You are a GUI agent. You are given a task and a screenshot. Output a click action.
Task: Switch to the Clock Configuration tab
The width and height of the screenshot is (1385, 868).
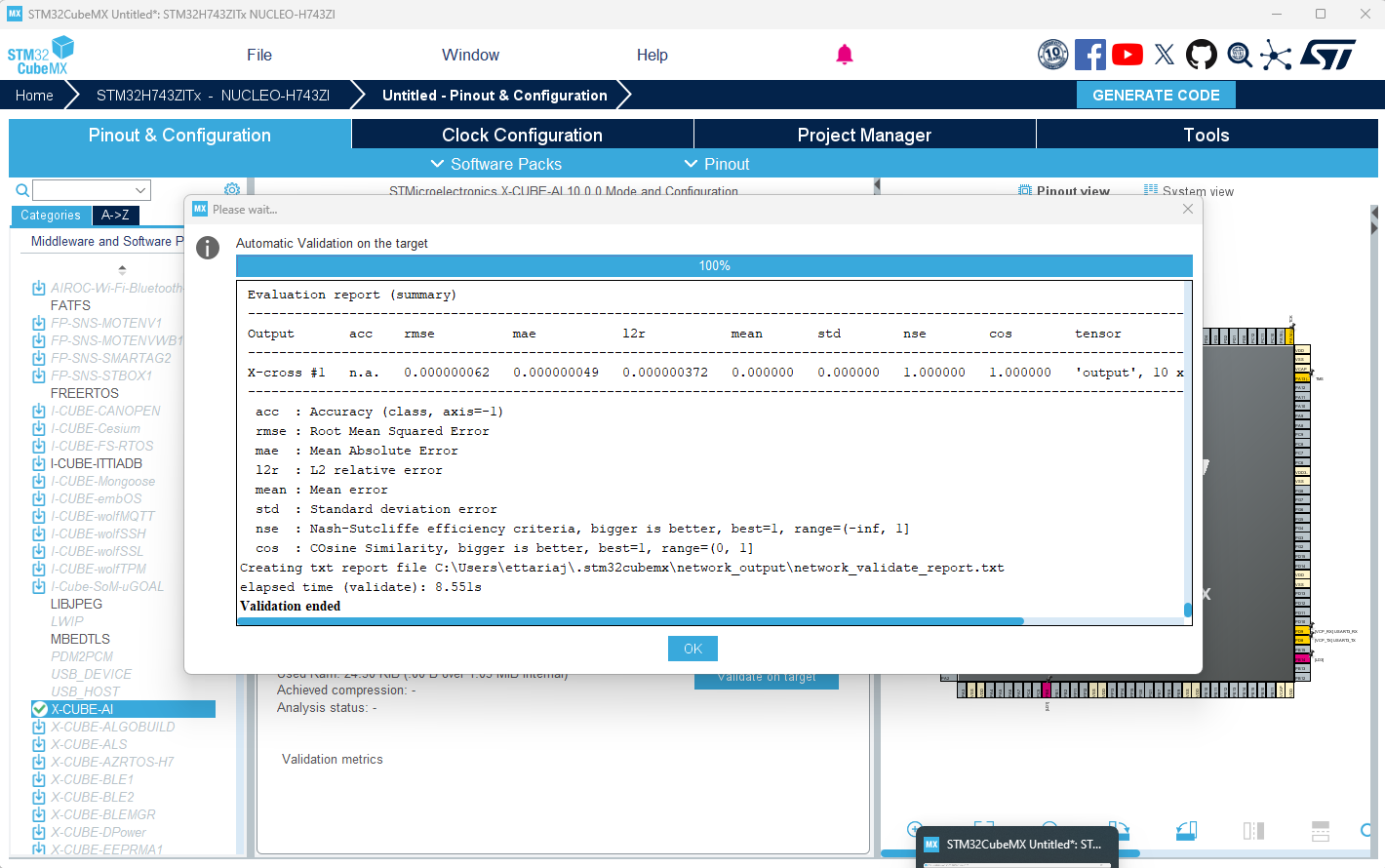coord(523,134)
